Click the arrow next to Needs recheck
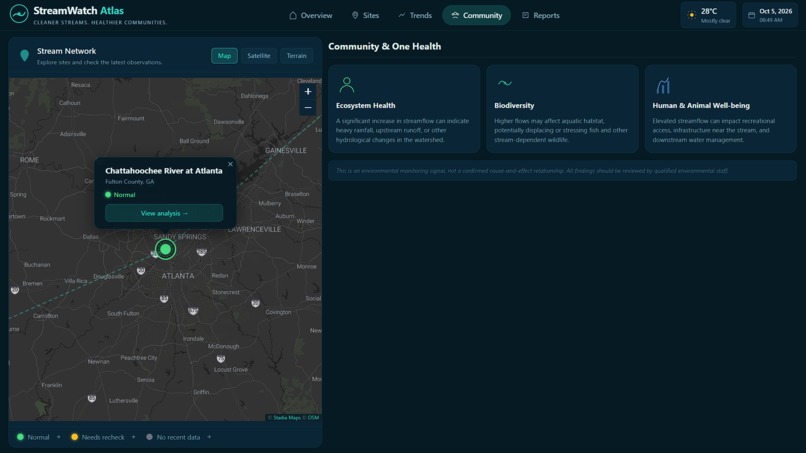The image size is (806, 453). [134, 437]
